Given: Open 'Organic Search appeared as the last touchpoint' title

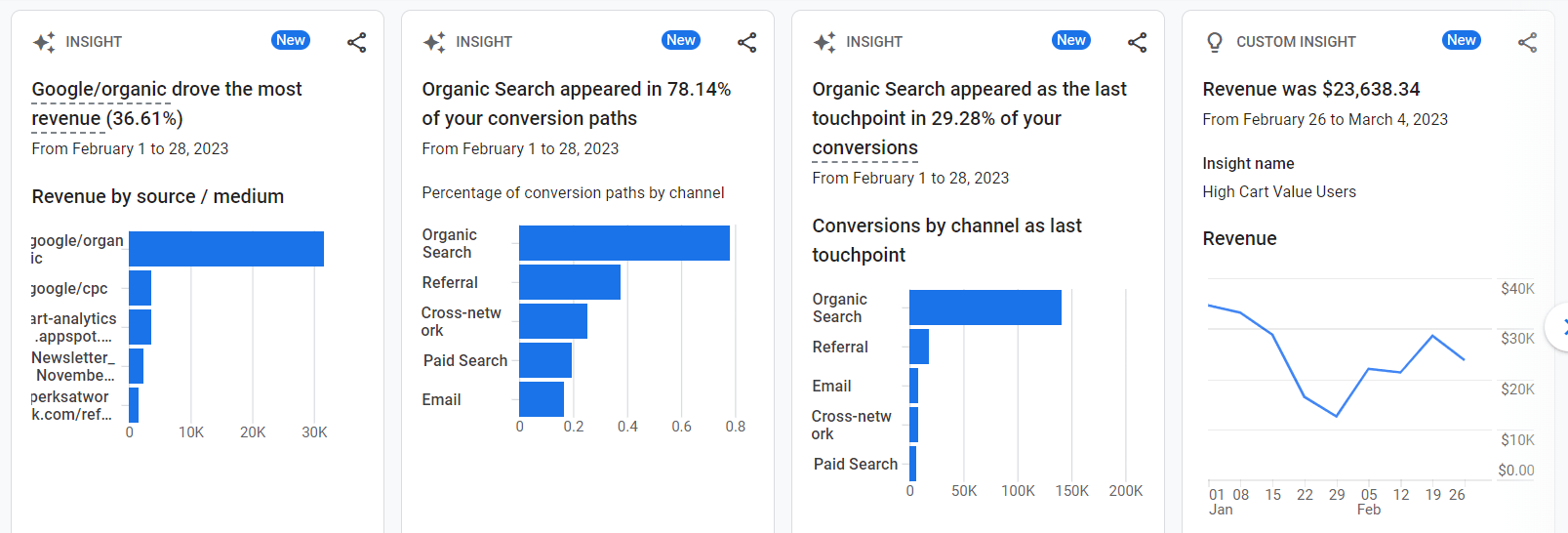Looking at the screenshot, I should pyautogui.click(x=969, y=118).
